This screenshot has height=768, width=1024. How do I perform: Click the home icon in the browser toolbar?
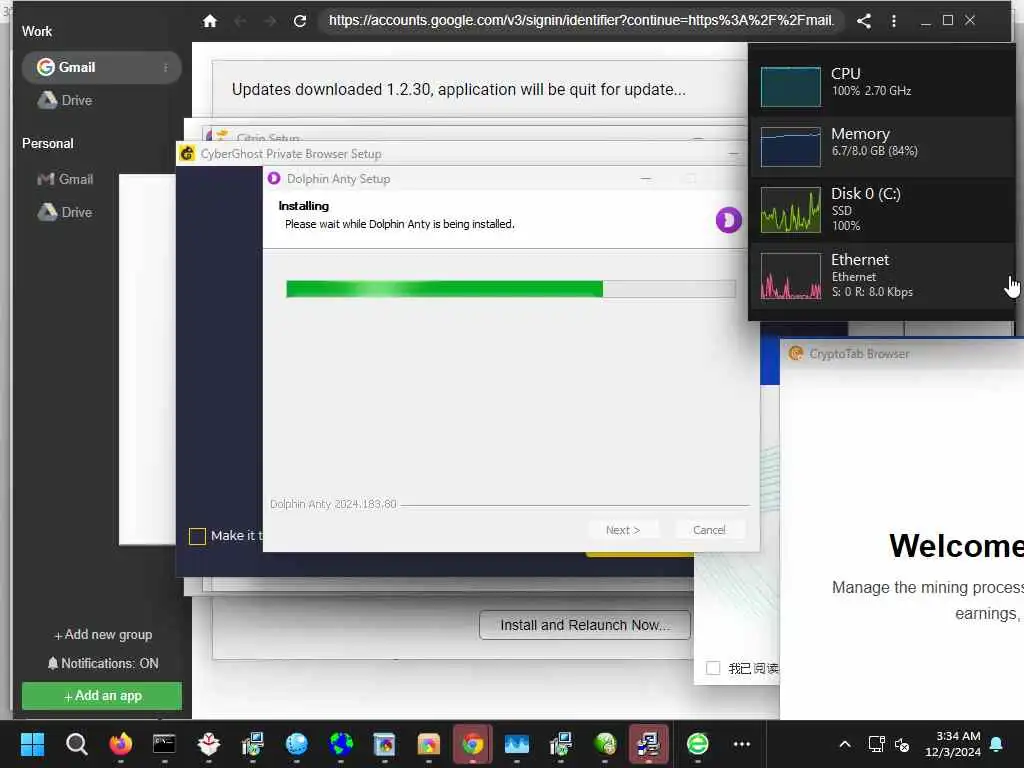coord(210,21)
